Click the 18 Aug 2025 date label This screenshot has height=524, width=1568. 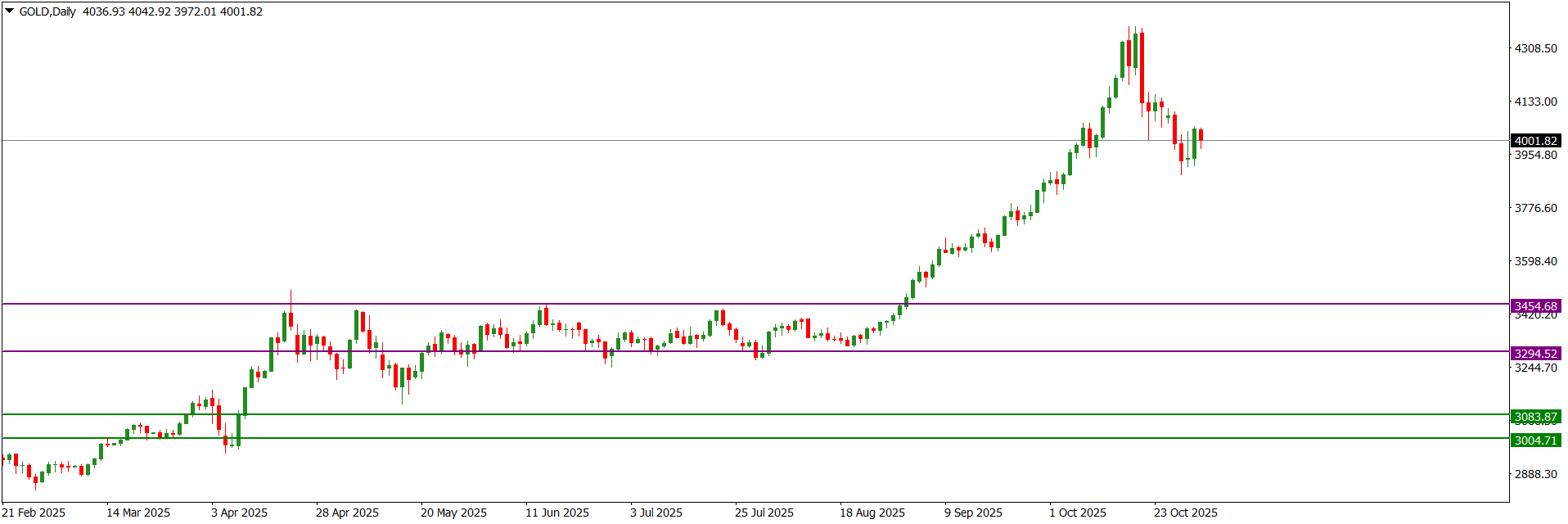point(872,513)
